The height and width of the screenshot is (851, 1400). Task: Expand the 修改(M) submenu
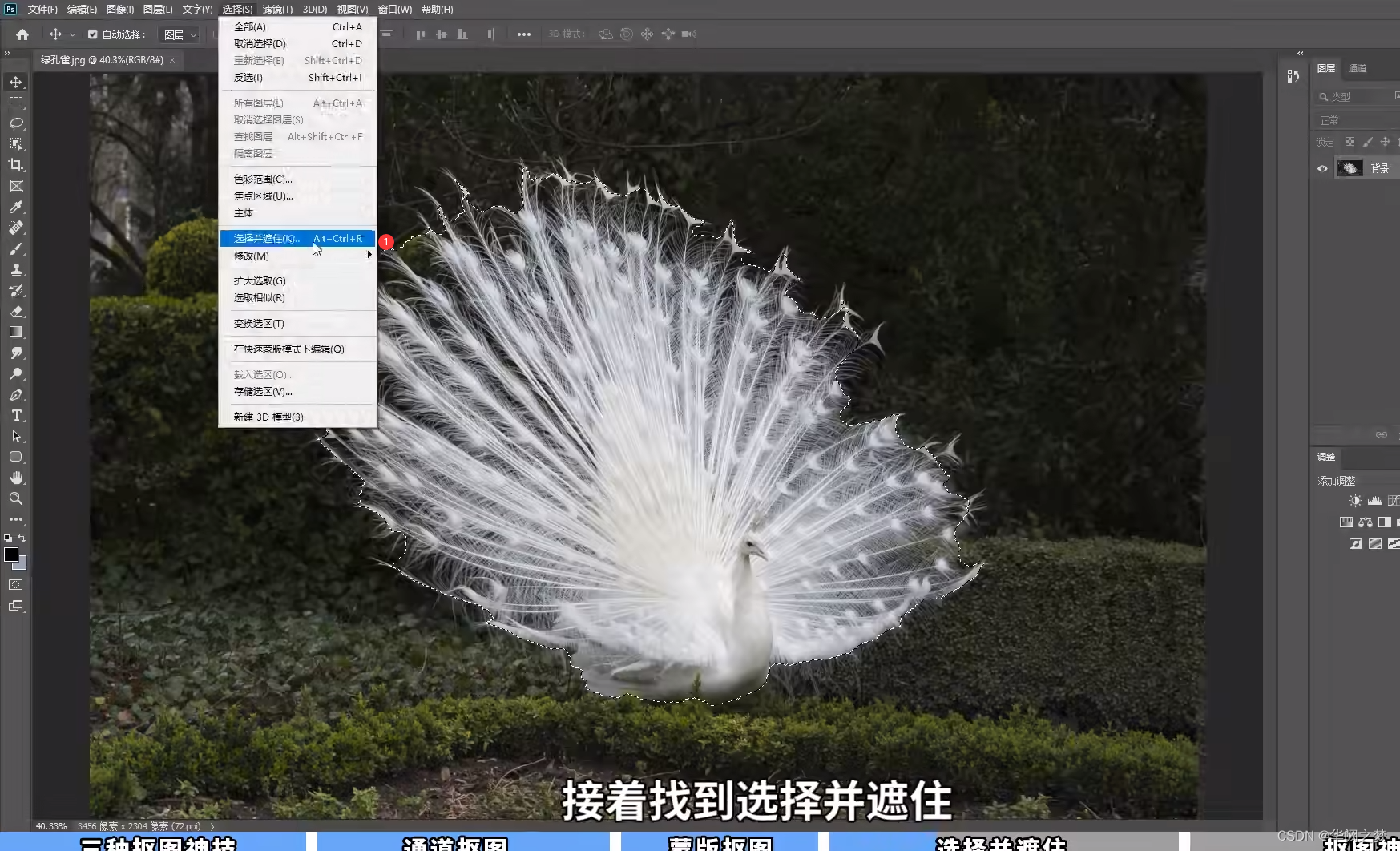coord(297,256)
